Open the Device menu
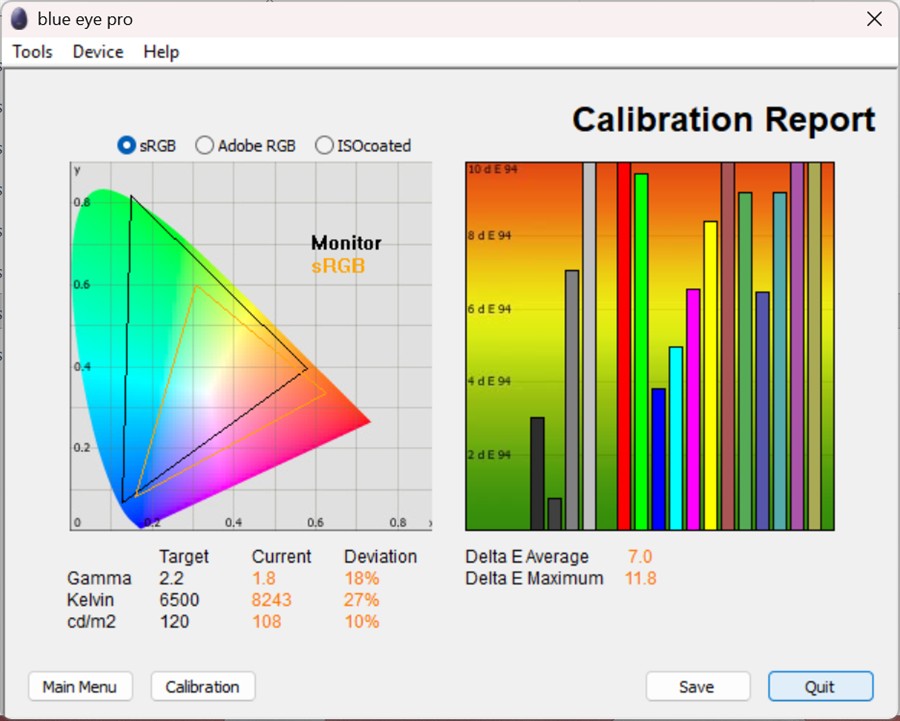The image size is (900, 721). pyautogui.click(x=98, y=52)
